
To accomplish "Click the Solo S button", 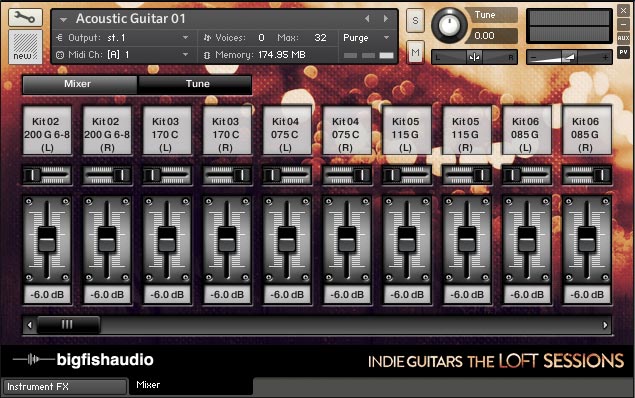I will point(415,20).
